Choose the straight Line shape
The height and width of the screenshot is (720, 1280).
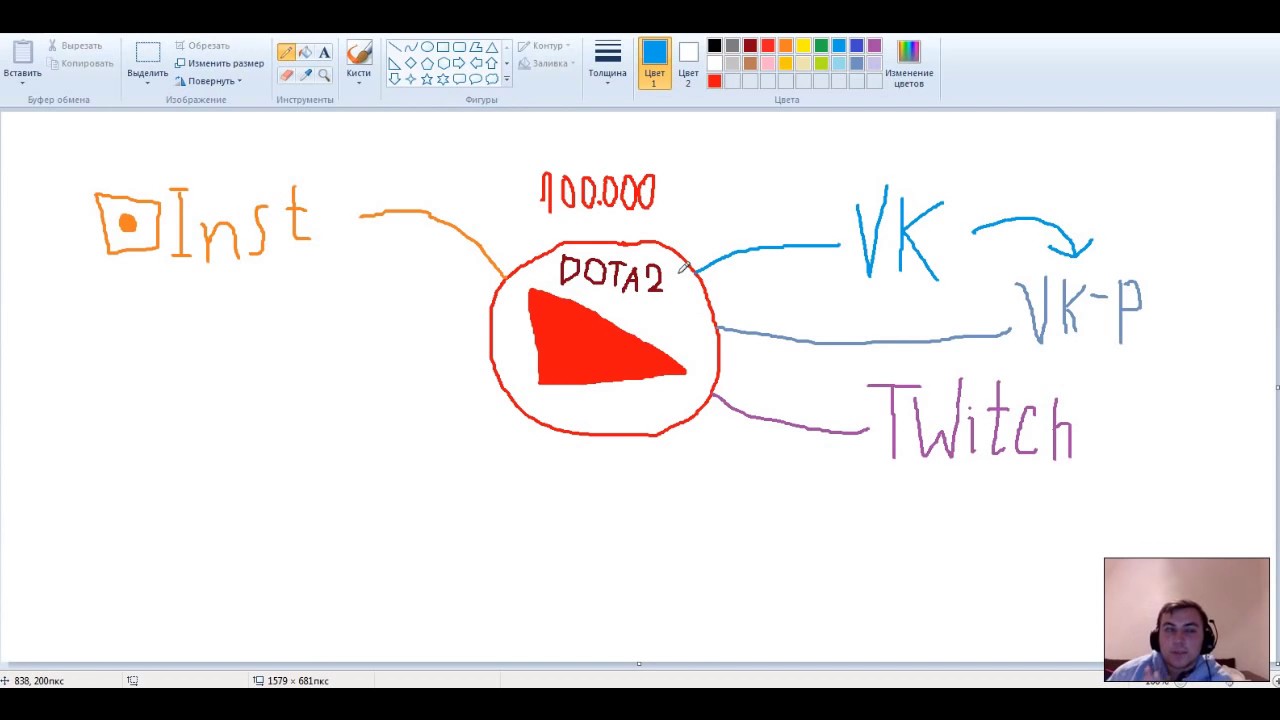click(x=394, y=47)
